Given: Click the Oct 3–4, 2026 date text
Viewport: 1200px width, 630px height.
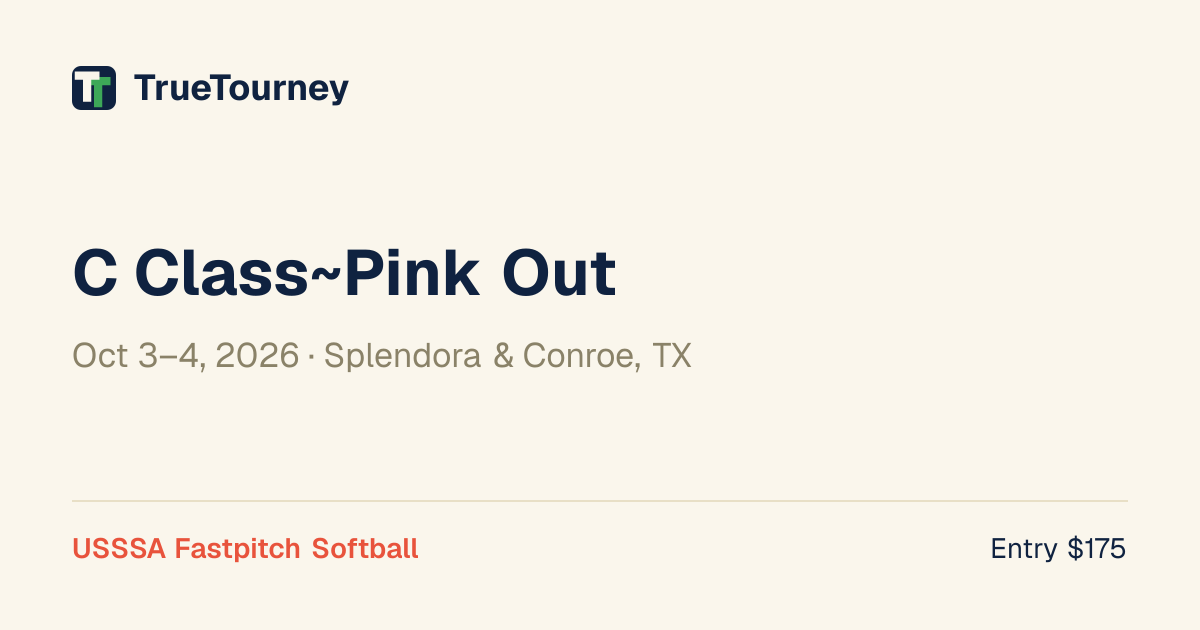Looking at the screenshot, I should point(185,356).
